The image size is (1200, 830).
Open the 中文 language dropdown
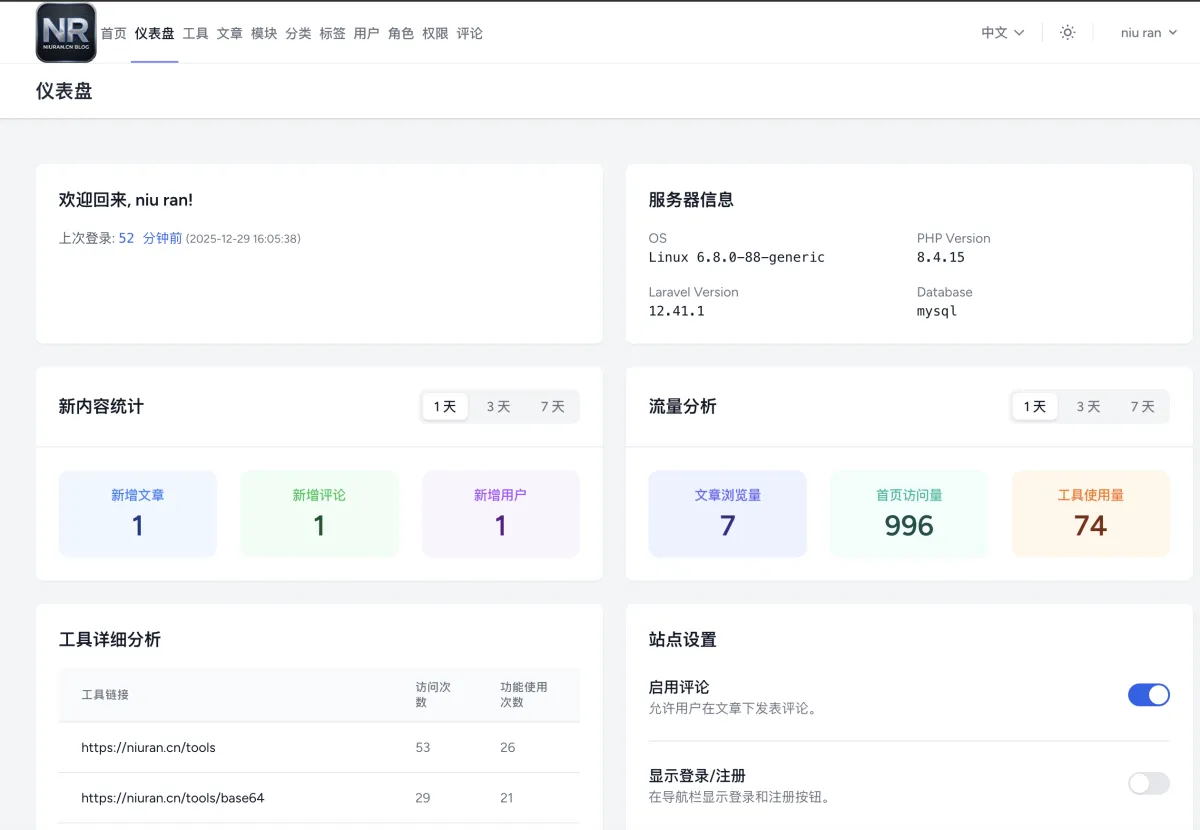click(1002, 33)
